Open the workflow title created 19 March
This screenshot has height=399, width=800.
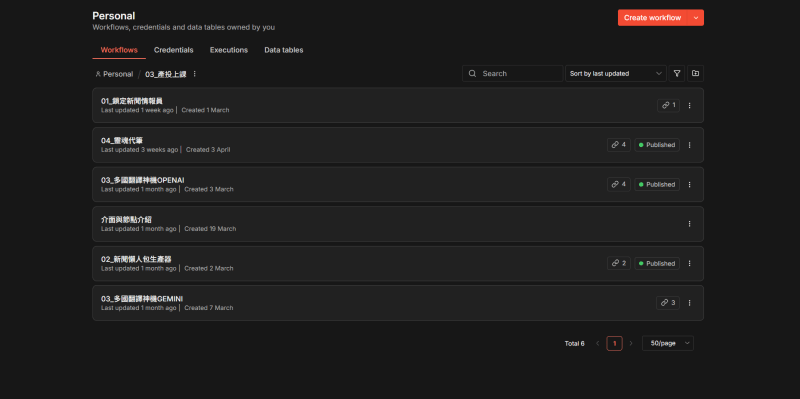tap(126, 219)
